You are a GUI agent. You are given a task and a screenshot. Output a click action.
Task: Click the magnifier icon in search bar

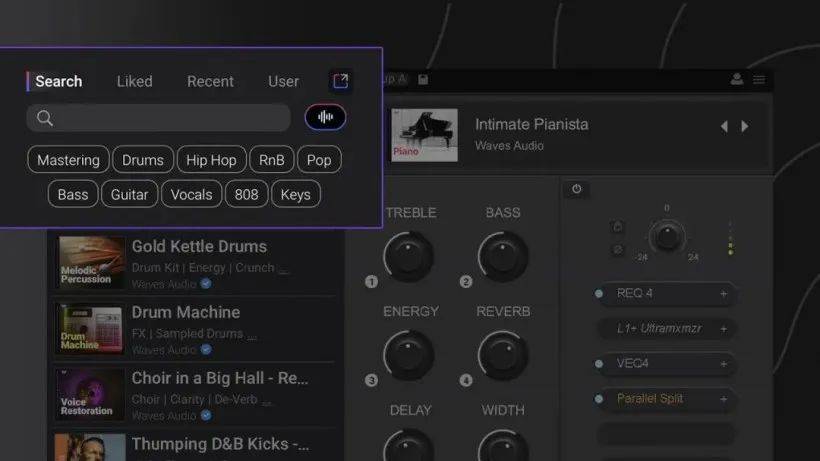45,118
